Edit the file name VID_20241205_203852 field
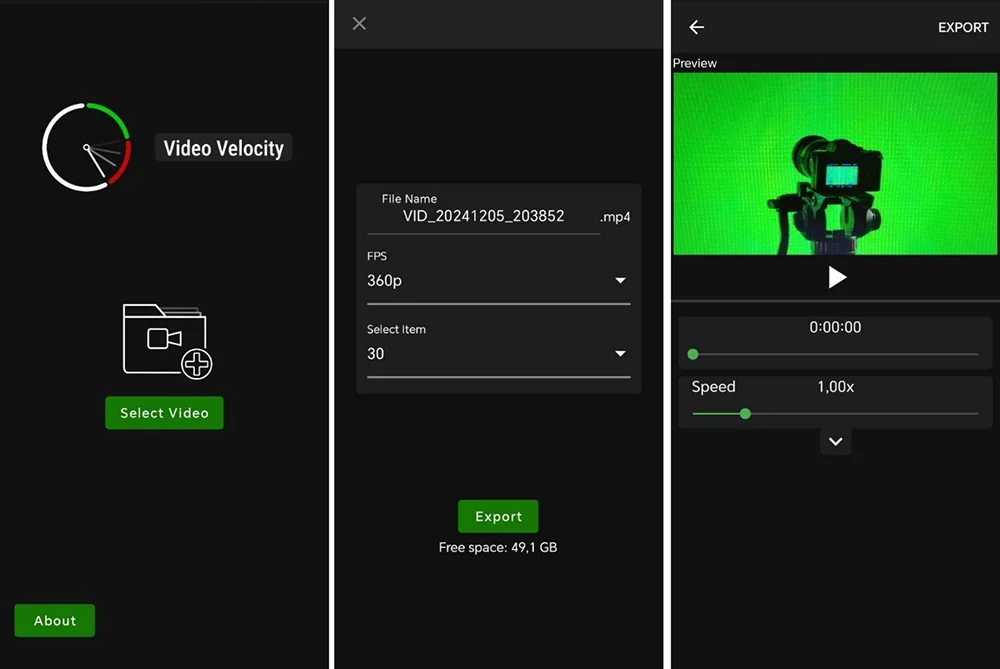This screenshot has width=1000, height=669. click(483, 216)
